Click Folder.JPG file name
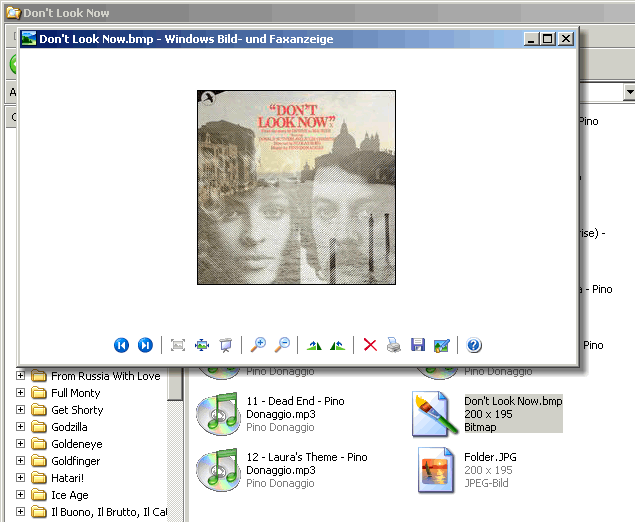The width and height of the screenshot is (635, 522). (490, 457)
